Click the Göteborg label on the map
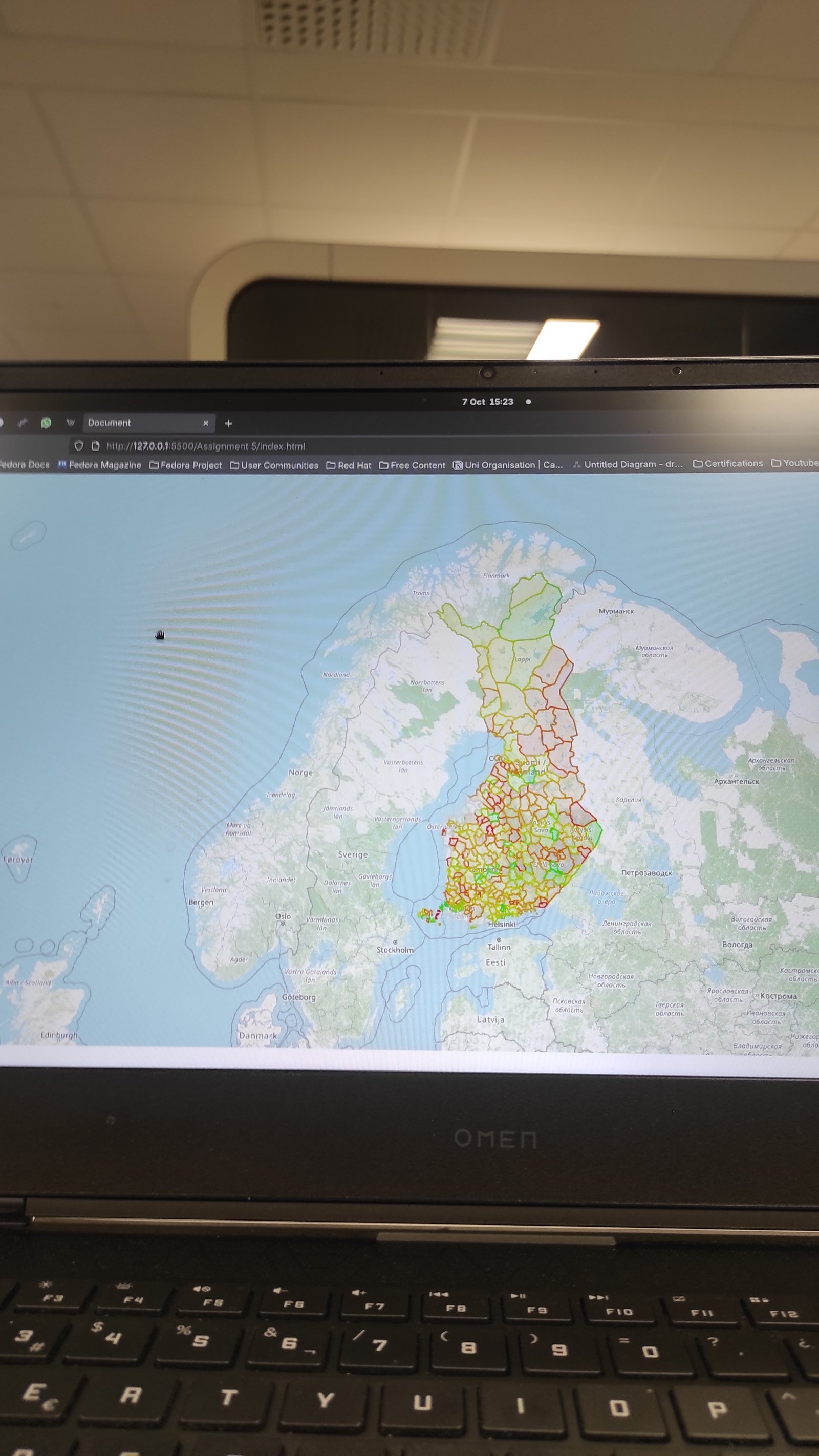This screenshot has width=819, height=1456. click(x=299, y=997)
